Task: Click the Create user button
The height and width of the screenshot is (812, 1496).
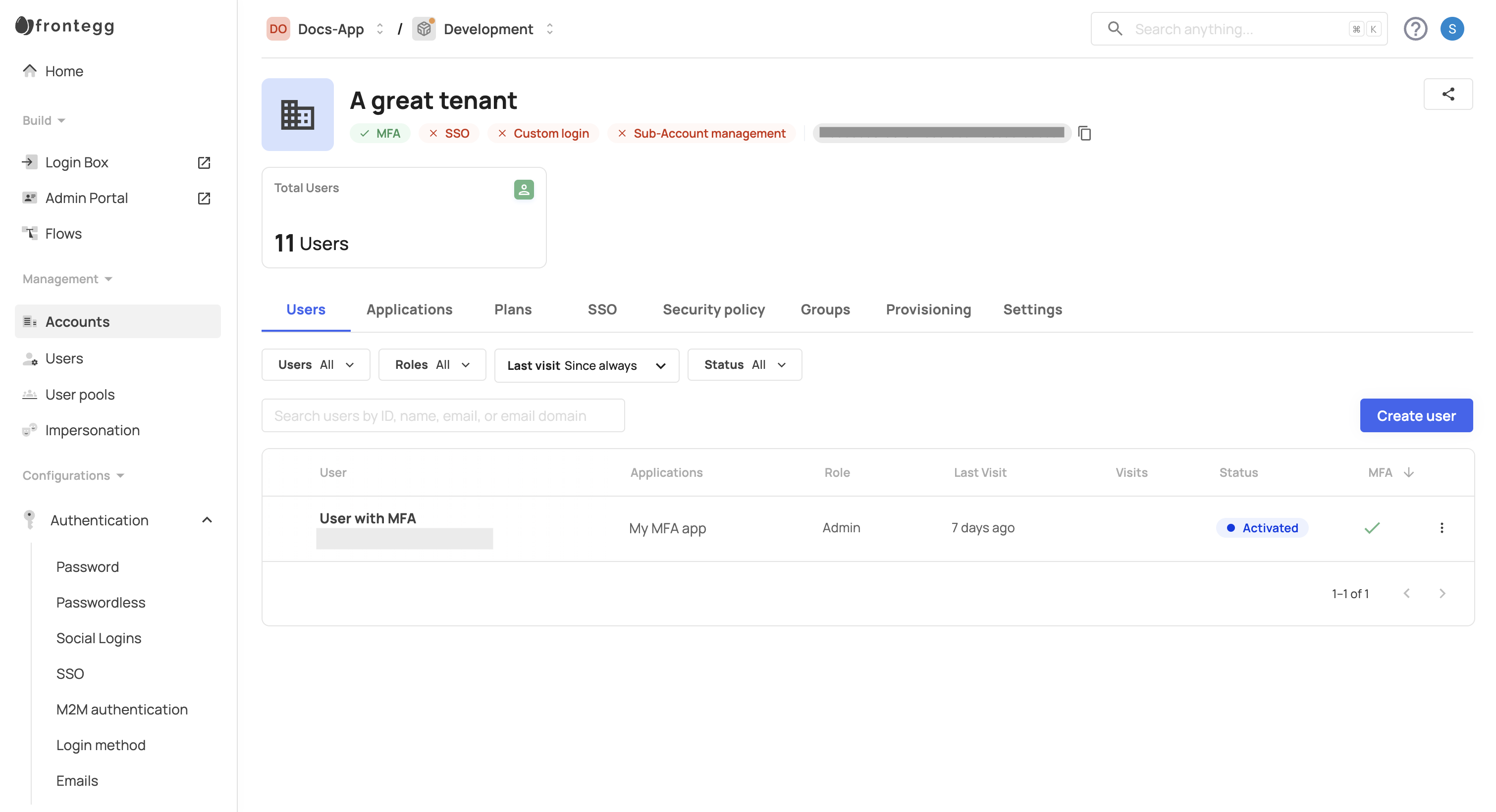Action: tap(1415, 415)
